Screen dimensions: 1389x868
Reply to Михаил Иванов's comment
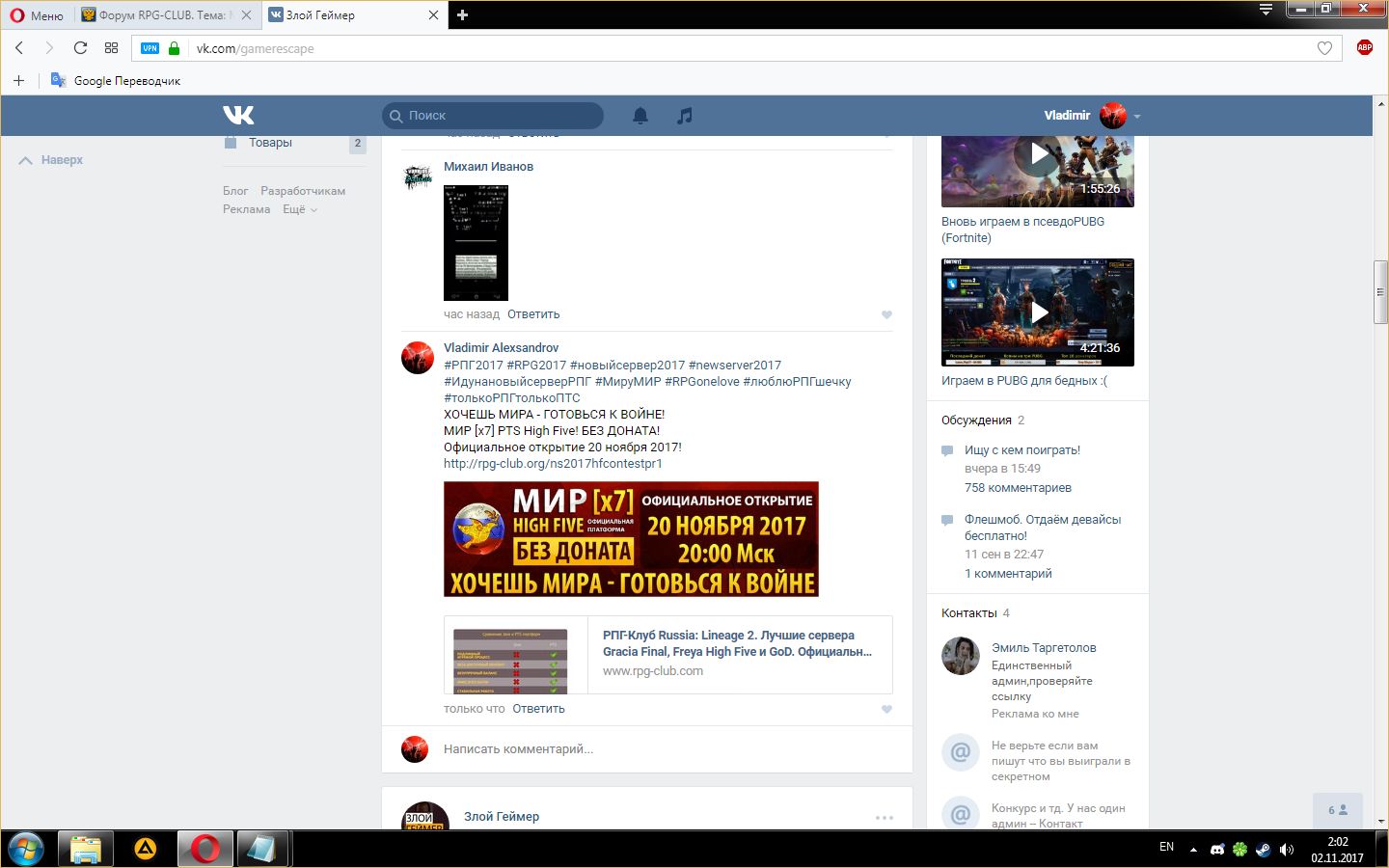[x=533, y=314]
